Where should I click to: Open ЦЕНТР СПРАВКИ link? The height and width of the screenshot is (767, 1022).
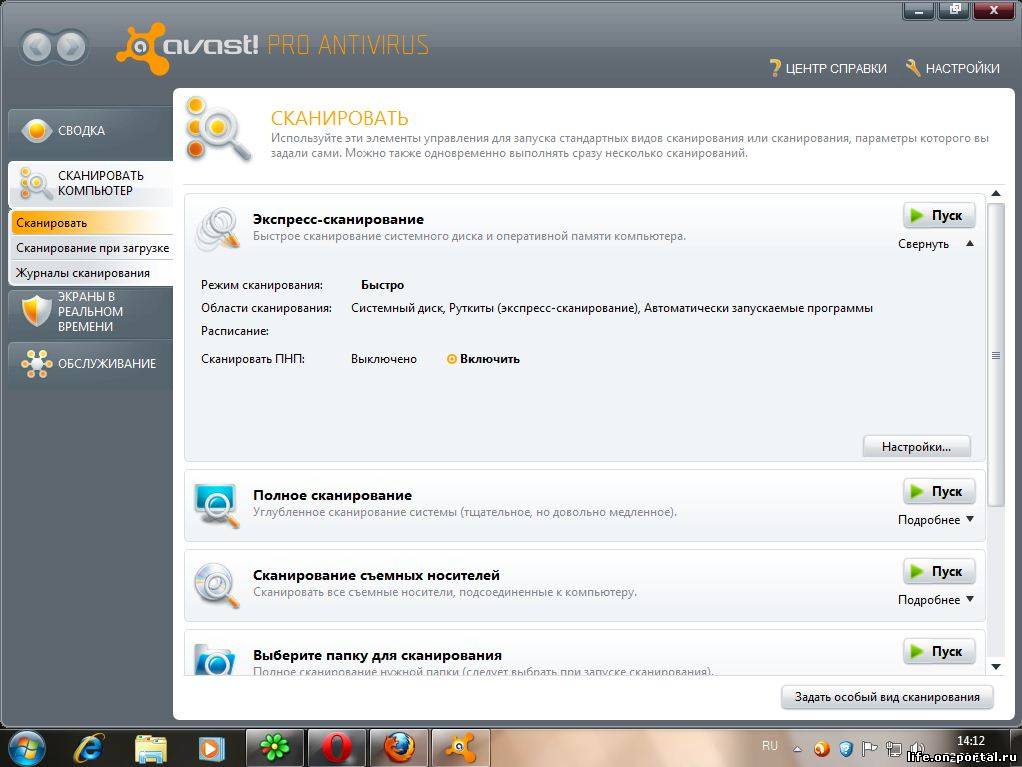[x=836, y=68]
